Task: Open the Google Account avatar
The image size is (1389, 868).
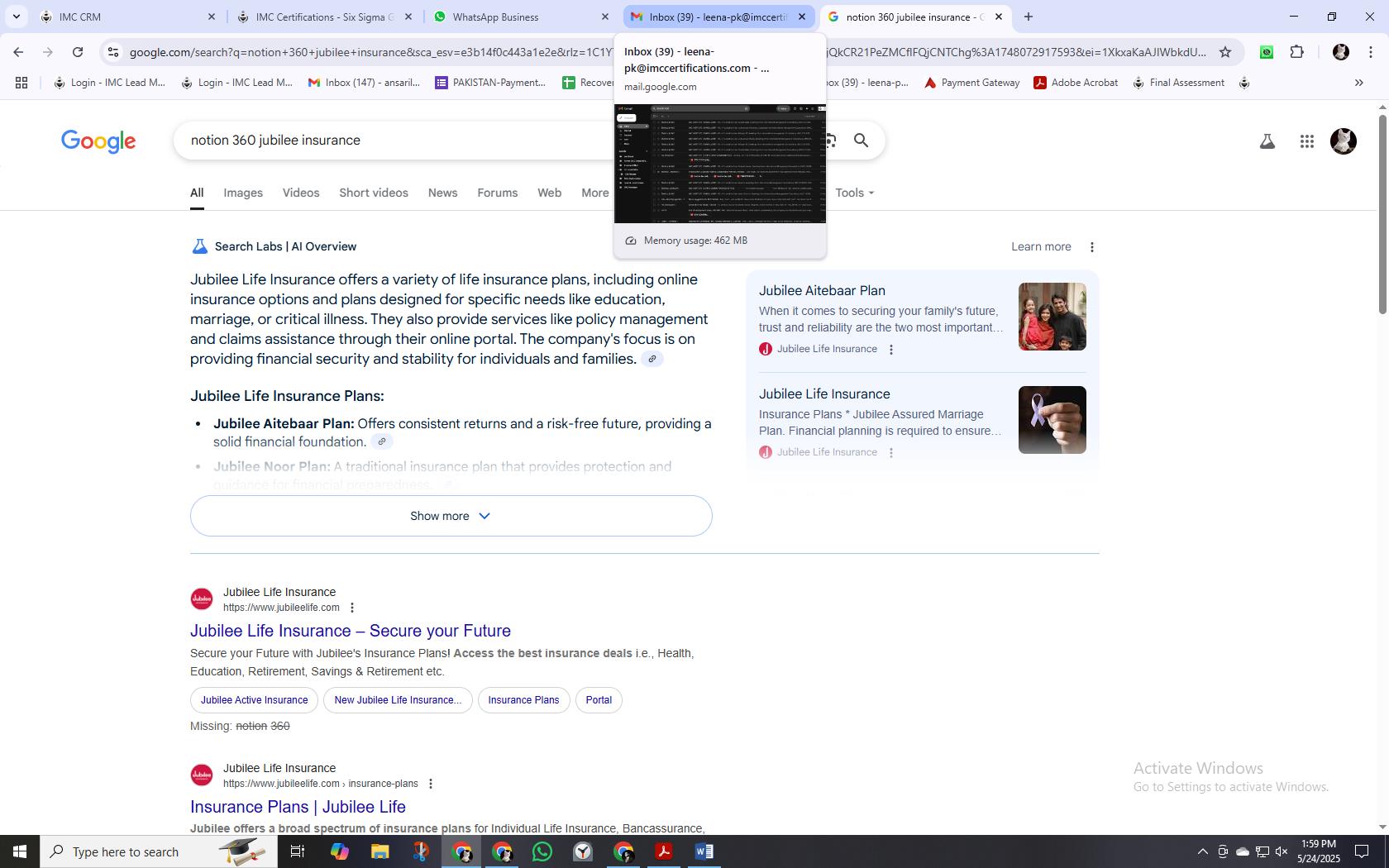Action: tap(1343, 141)
